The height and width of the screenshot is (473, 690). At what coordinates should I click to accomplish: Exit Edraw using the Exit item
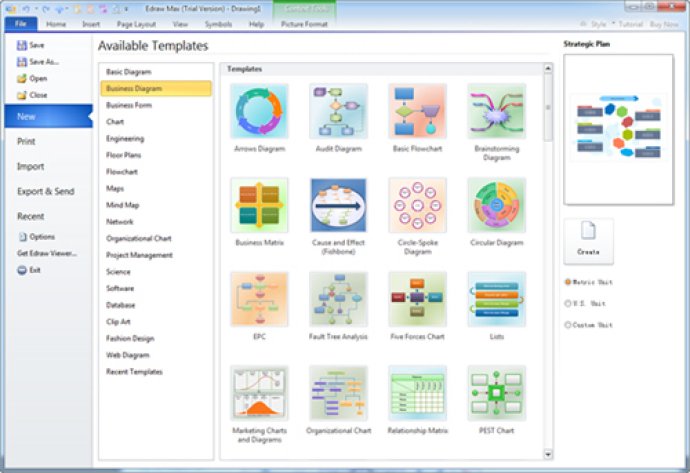pyautogui.click(x=29, y=270)
